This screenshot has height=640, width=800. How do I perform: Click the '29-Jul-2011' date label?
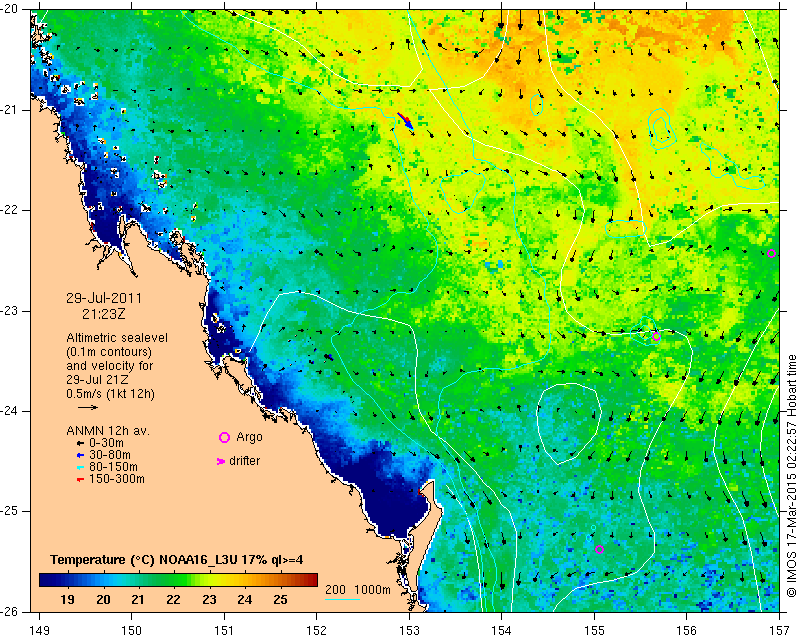click(104, 298)
